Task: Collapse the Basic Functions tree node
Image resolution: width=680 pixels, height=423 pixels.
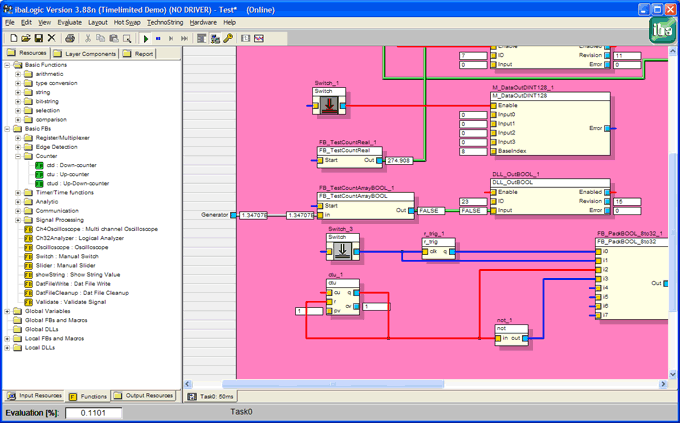Action: pyautogui.click(x=7, y=65)
